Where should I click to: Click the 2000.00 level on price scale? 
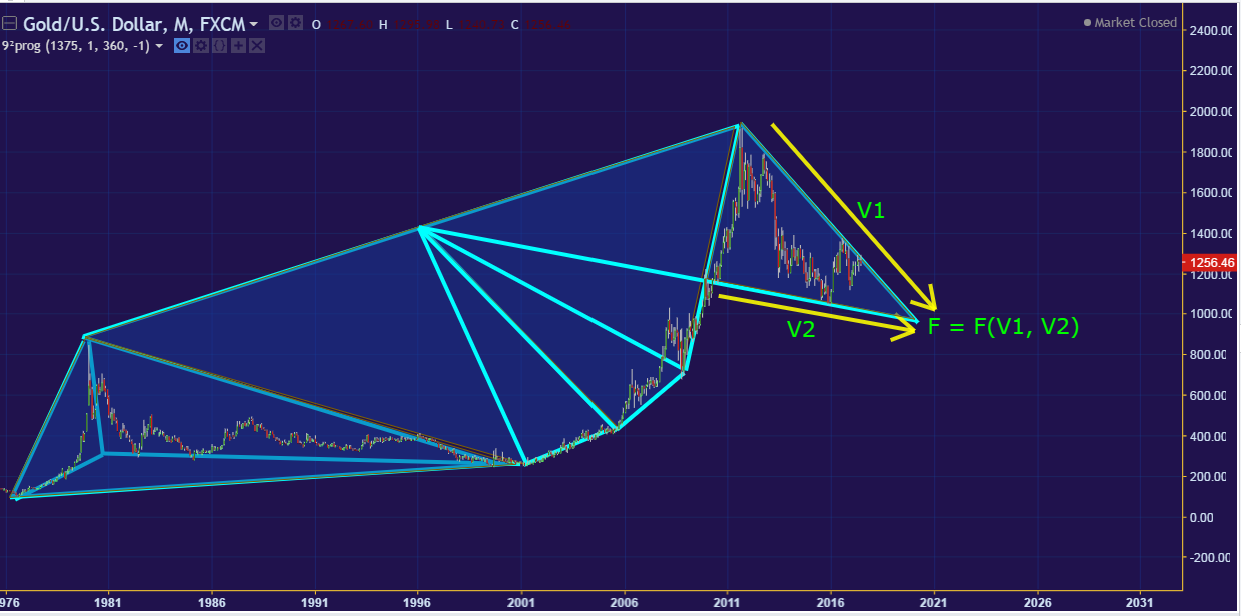[x=1208, y=112]
